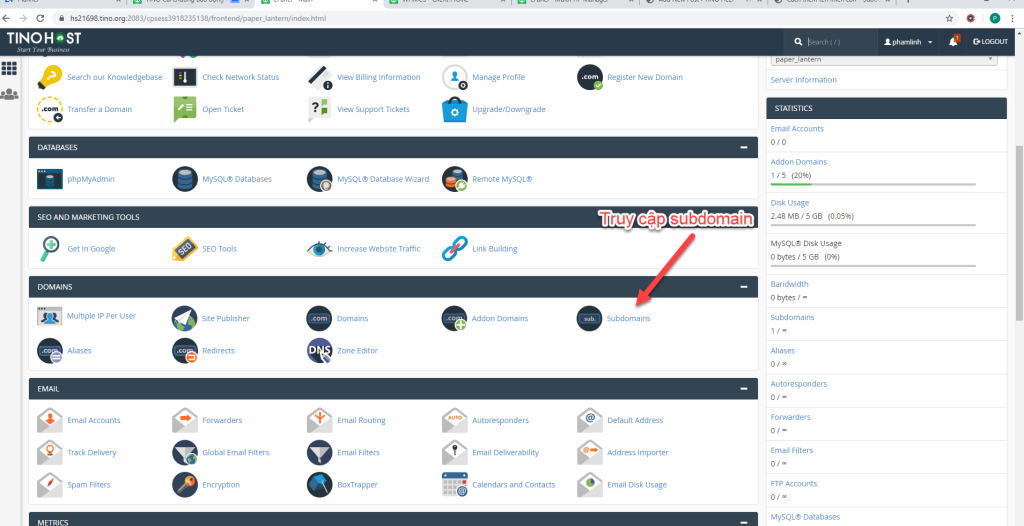The image size is (1024, 526).
Task: Open Track Delivery icon
Action: (50, 452)
